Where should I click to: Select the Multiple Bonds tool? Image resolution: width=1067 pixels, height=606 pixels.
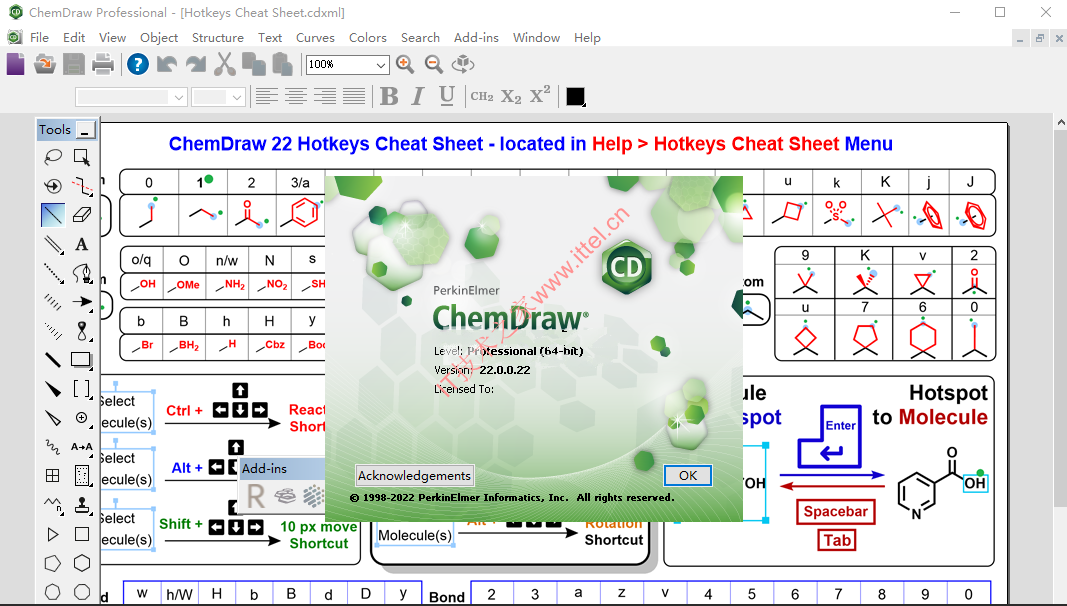point(52,243)
